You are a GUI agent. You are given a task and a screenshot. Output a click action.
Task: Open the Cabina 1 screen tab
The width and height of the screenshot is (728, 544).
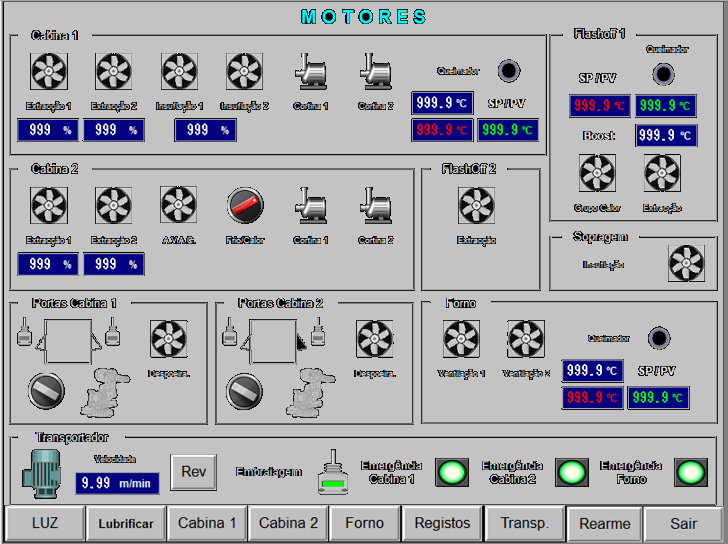(207, 523)
